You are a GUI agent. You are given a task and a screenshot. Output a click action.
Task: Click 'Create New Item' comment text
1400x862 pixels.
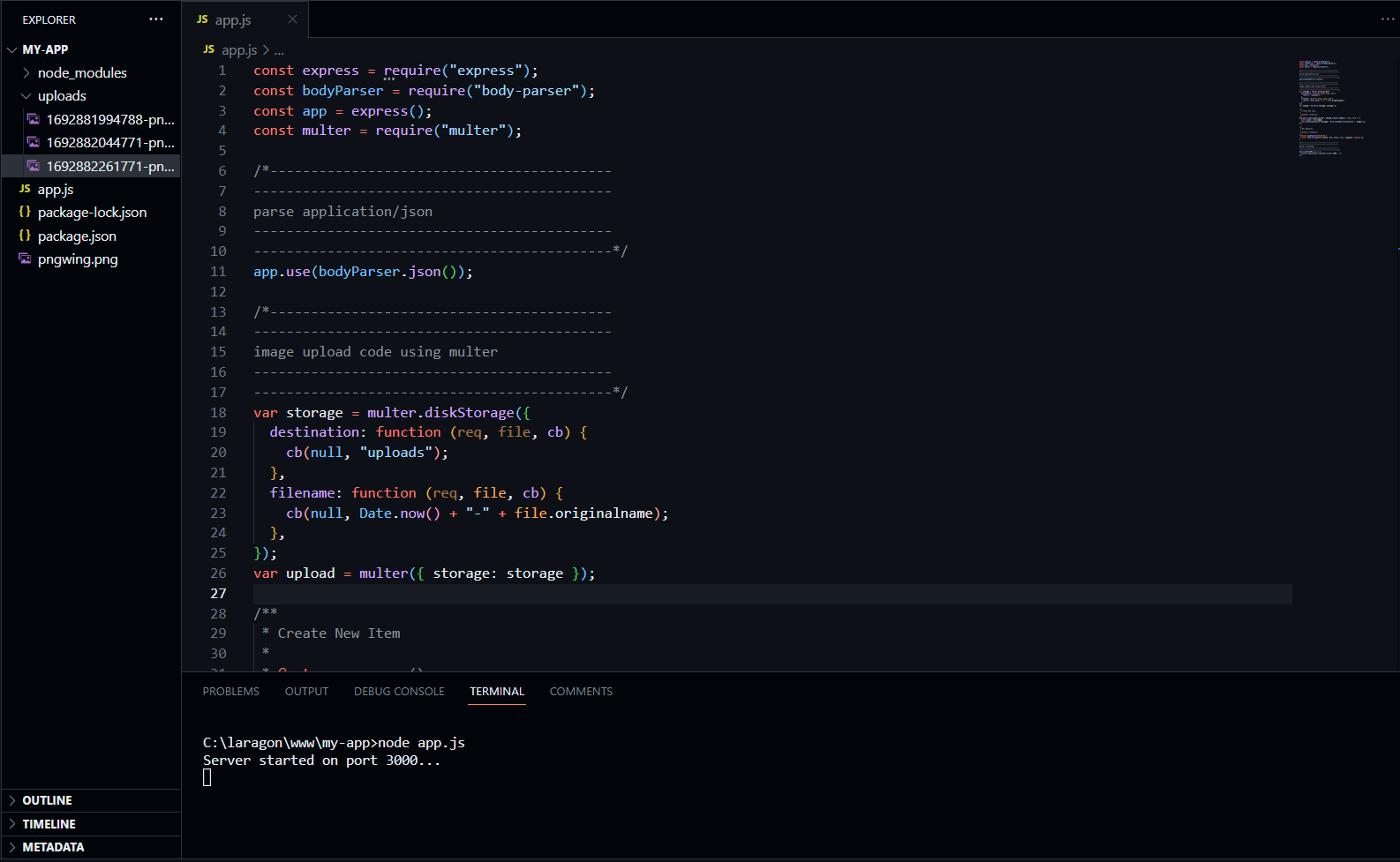point(339,633)
